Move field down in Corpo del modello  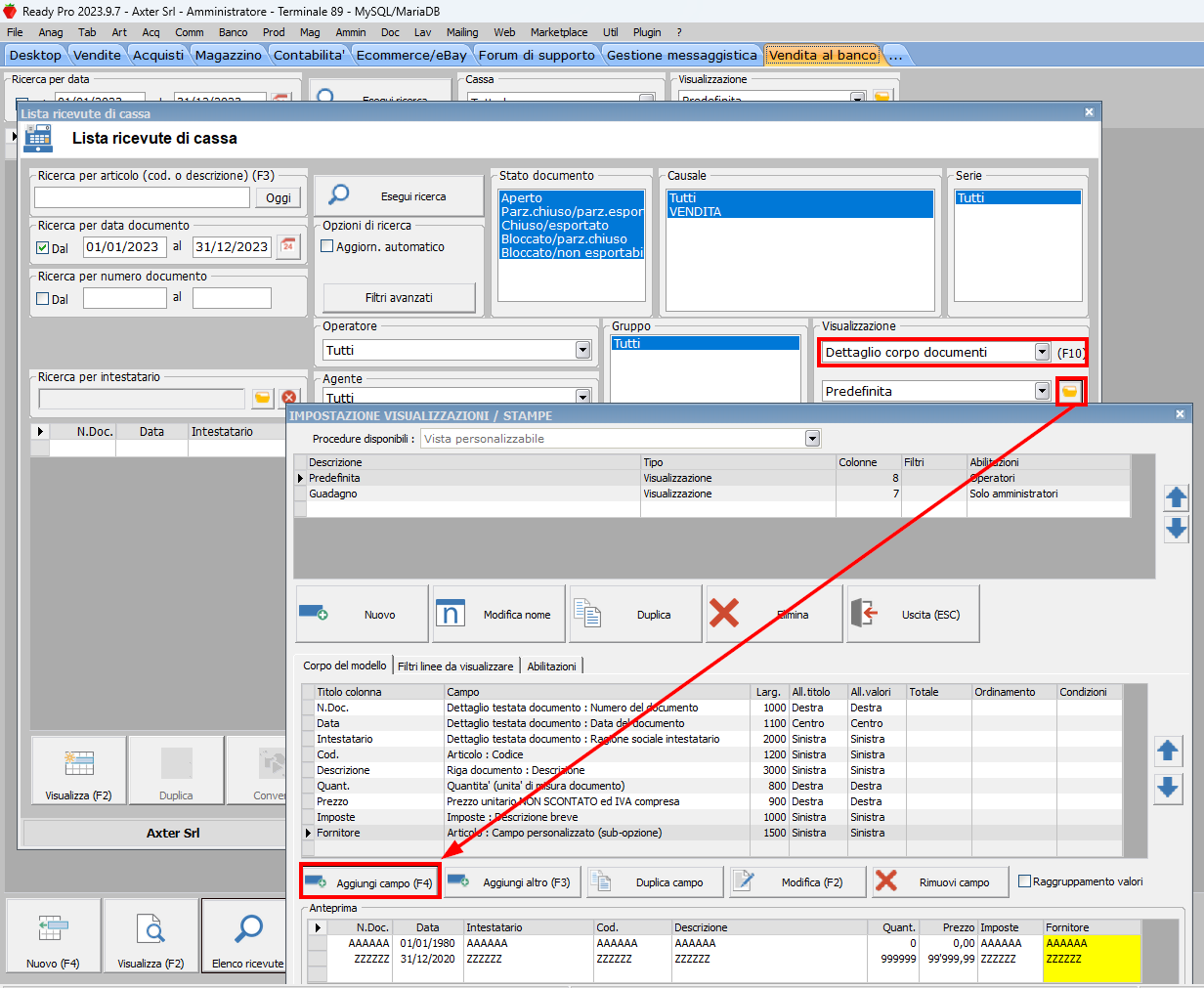click(1168, 788)
